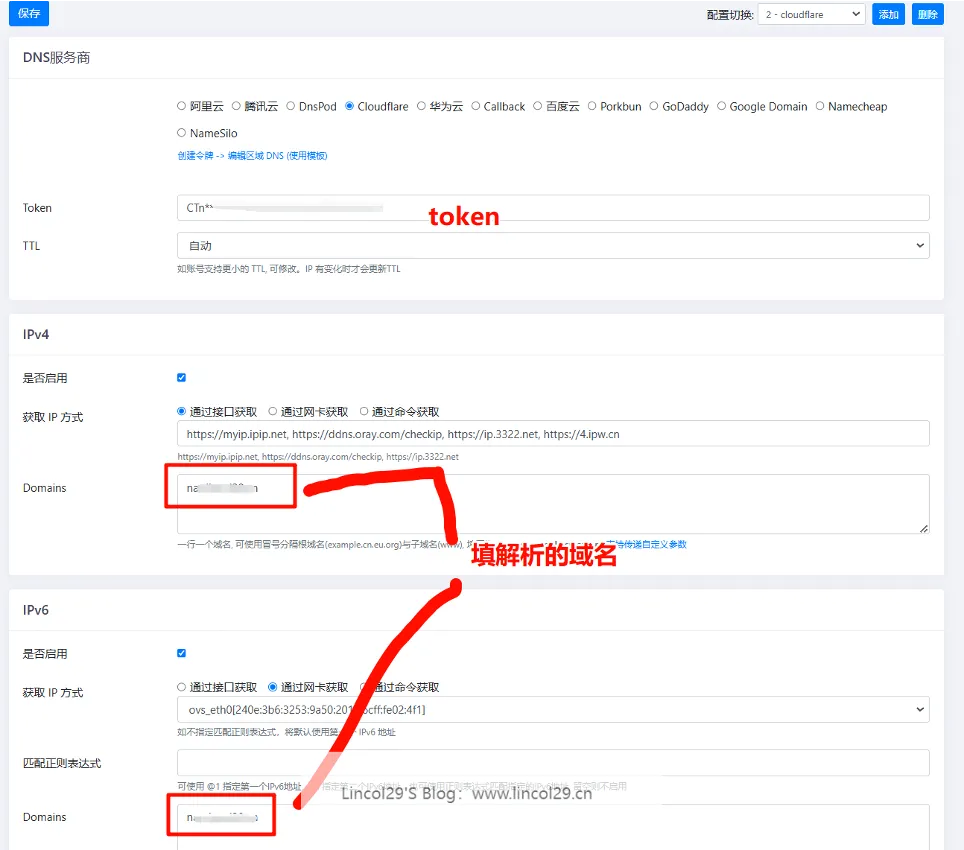Choose Callback as DNS provider
This screenshot has width=964, height=850.
pos(476,106)
